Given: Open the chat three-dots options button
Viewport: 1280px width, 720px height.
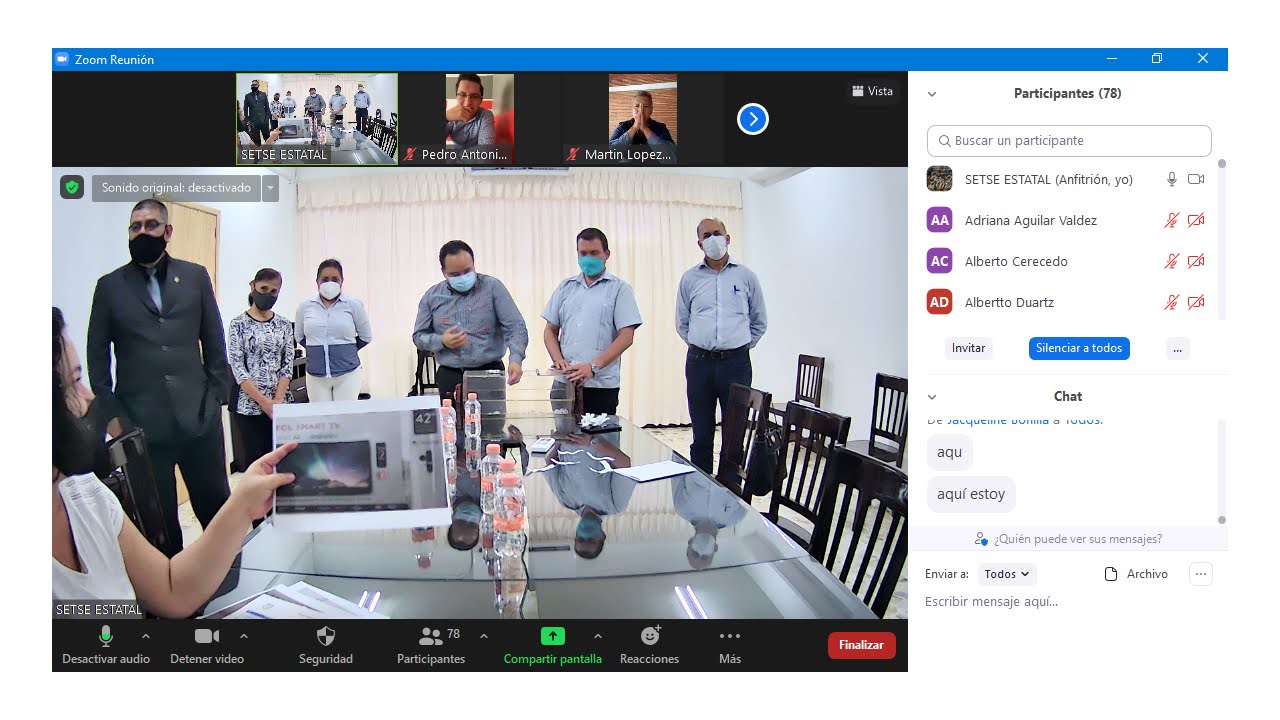Looking at the screenshot, I should pos(1201,574).
